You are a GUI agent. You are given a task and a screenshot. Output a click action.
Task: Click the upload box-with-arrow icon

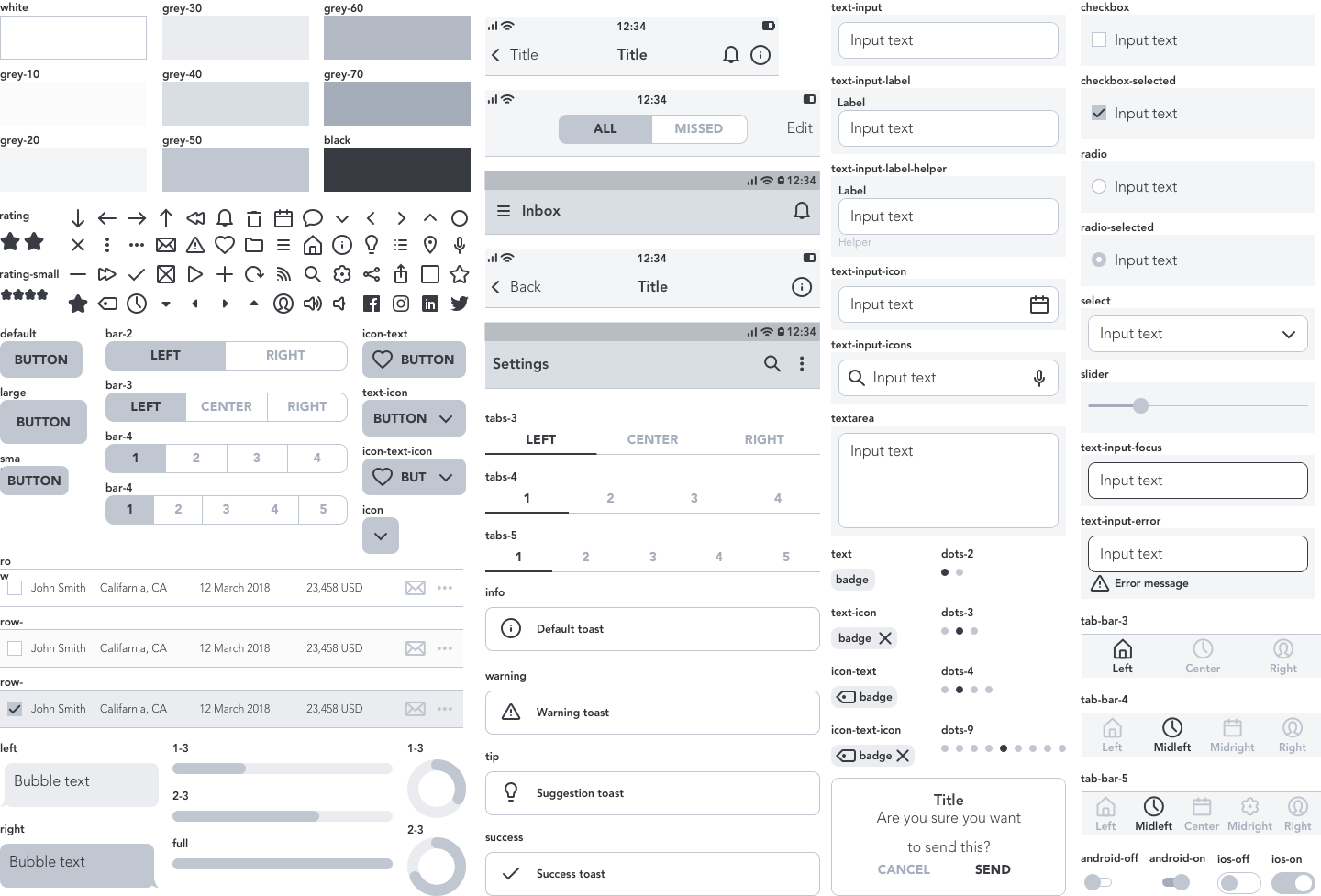[401, 273]
